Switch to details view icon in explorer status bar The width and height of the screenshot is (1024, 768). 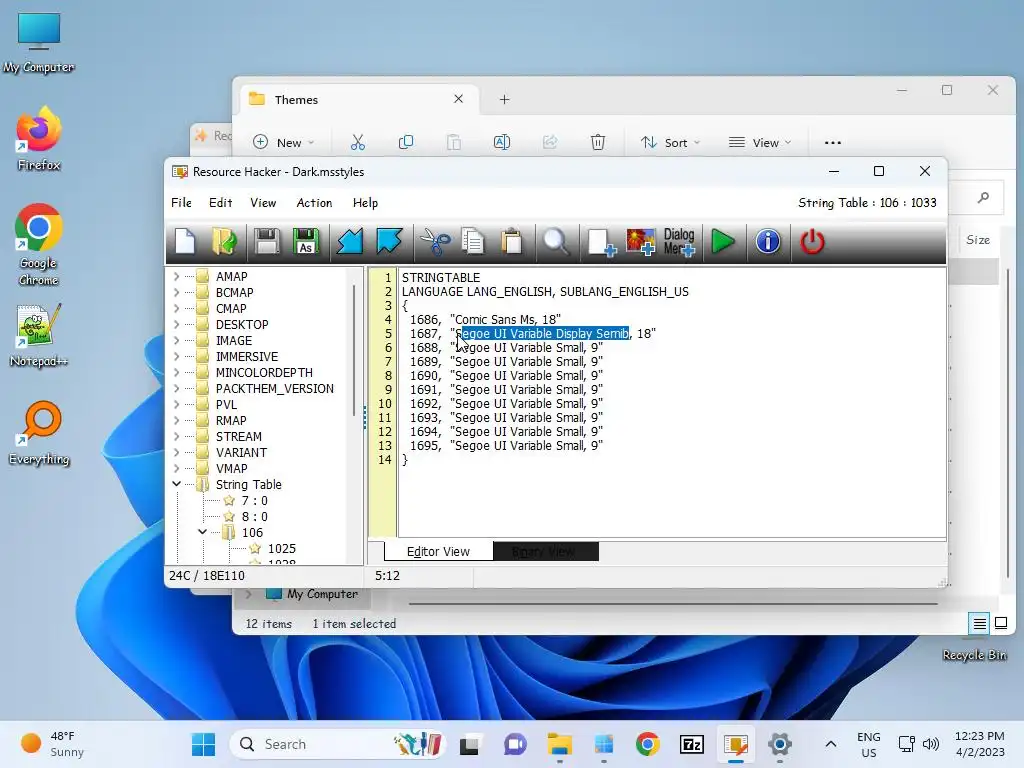[x=980, y=624]
